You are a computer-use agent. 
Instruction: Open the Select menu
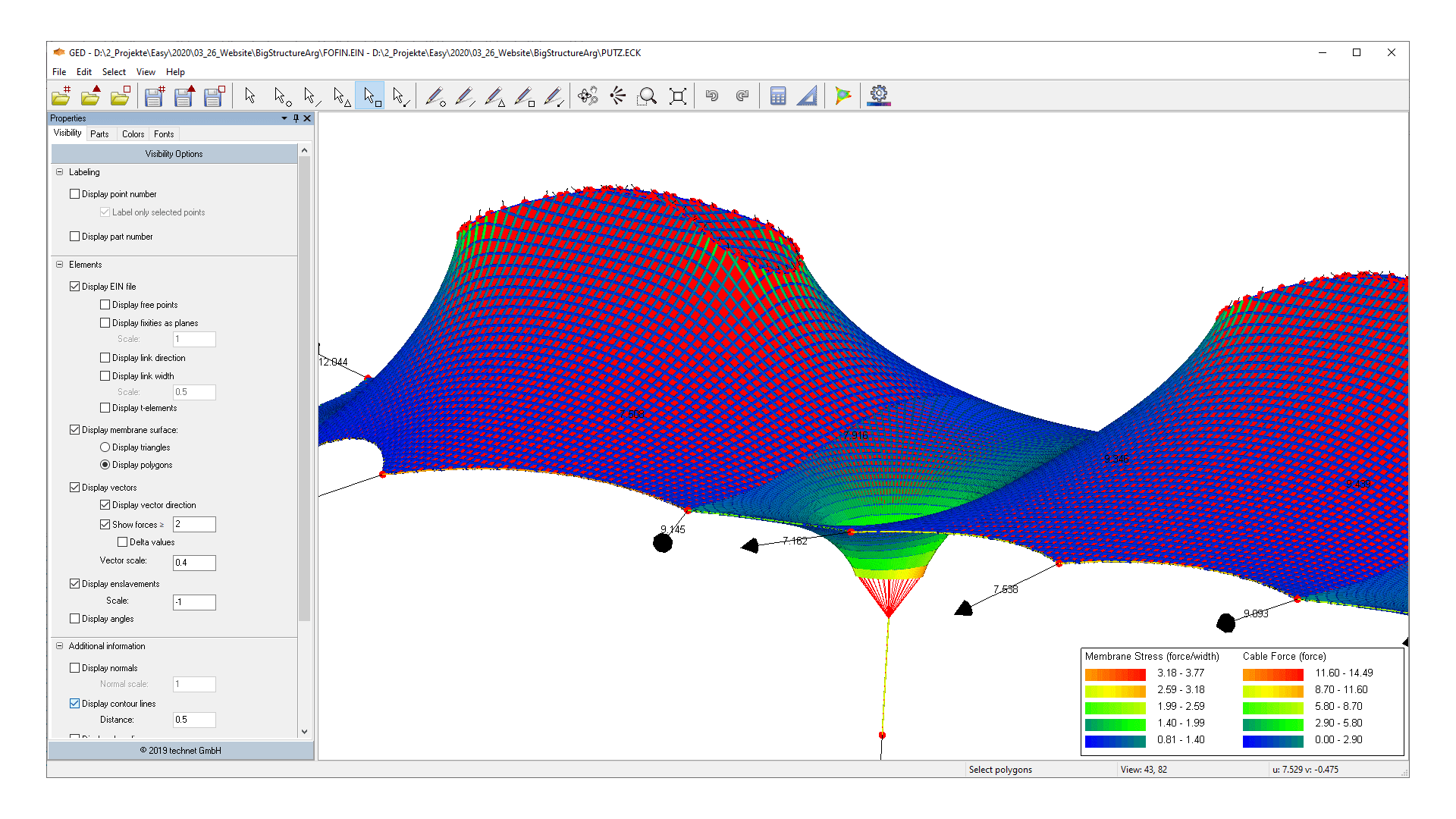click(114, 72)
